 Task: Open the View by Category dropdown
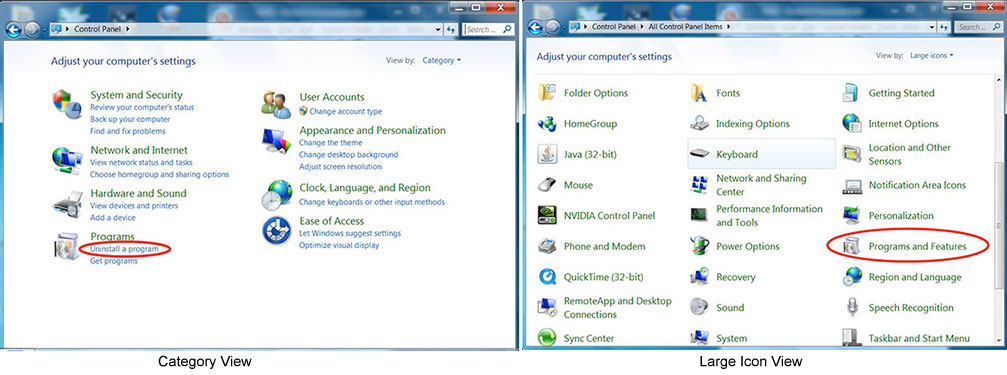[441, 60]
